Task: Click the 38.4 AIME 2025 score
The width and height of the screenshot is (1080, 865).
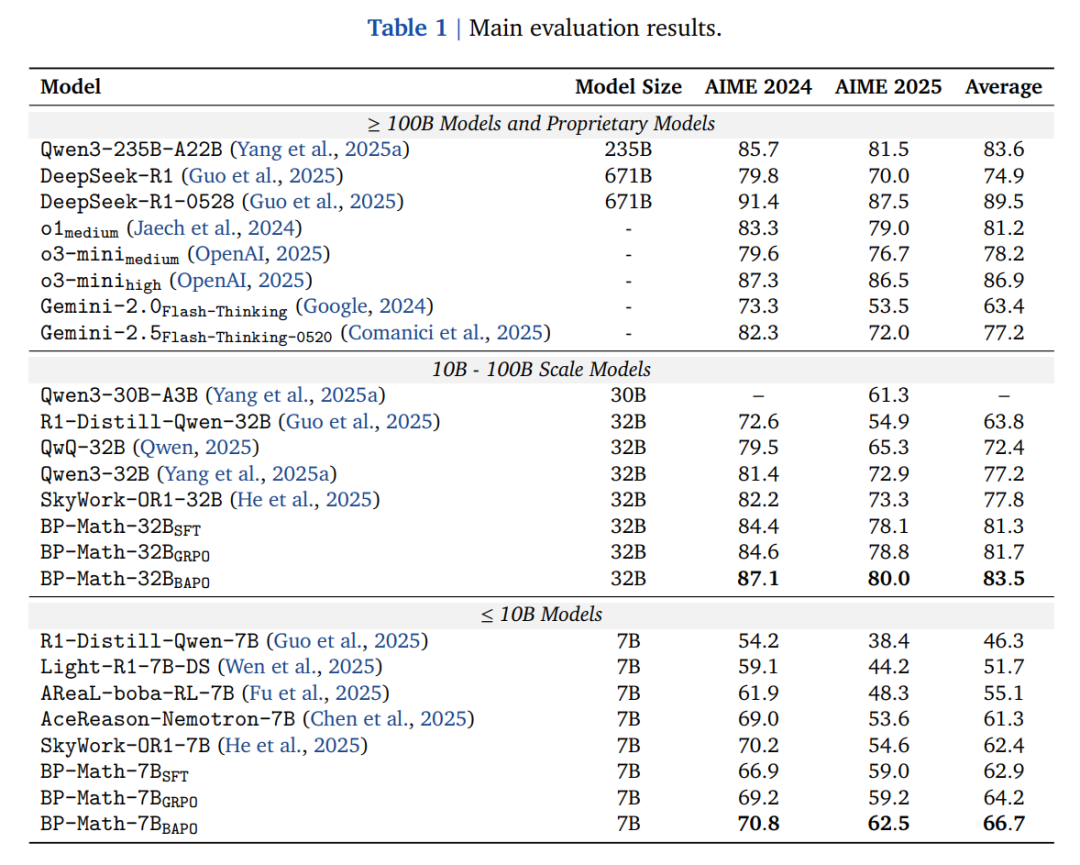Action: (889, 641)
